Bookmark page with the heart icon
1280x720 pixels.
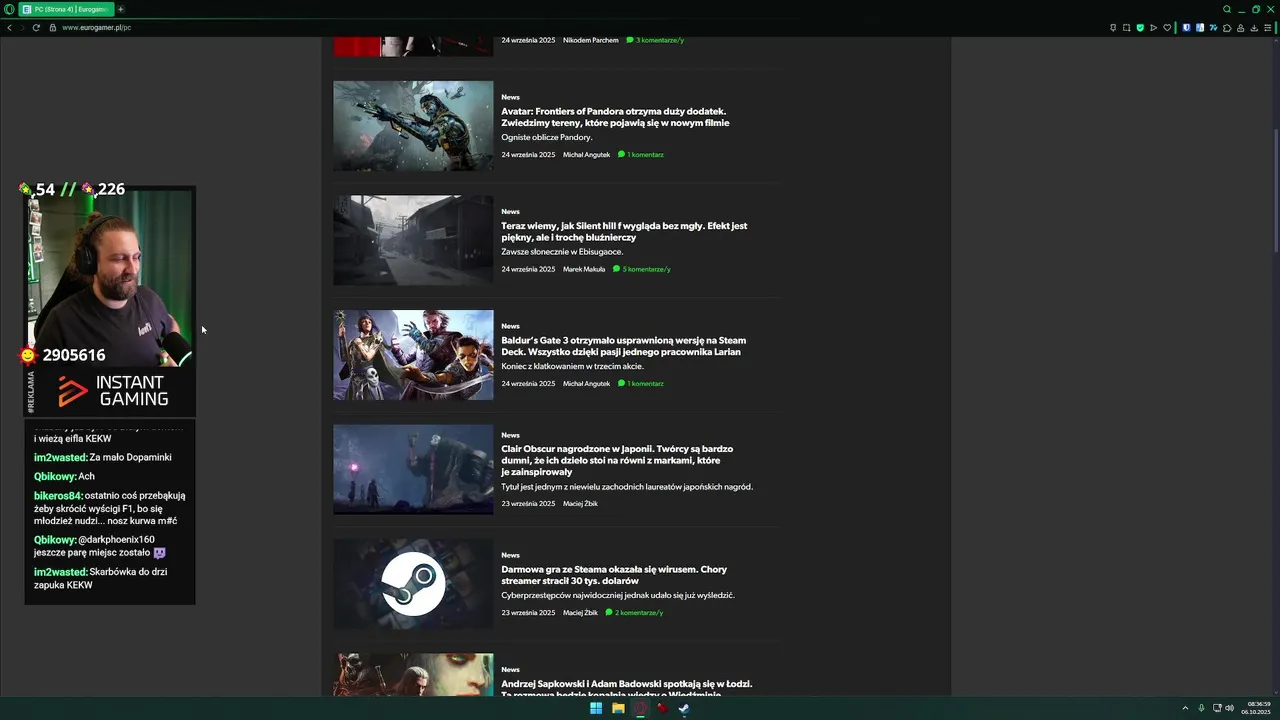point(1167,27)
